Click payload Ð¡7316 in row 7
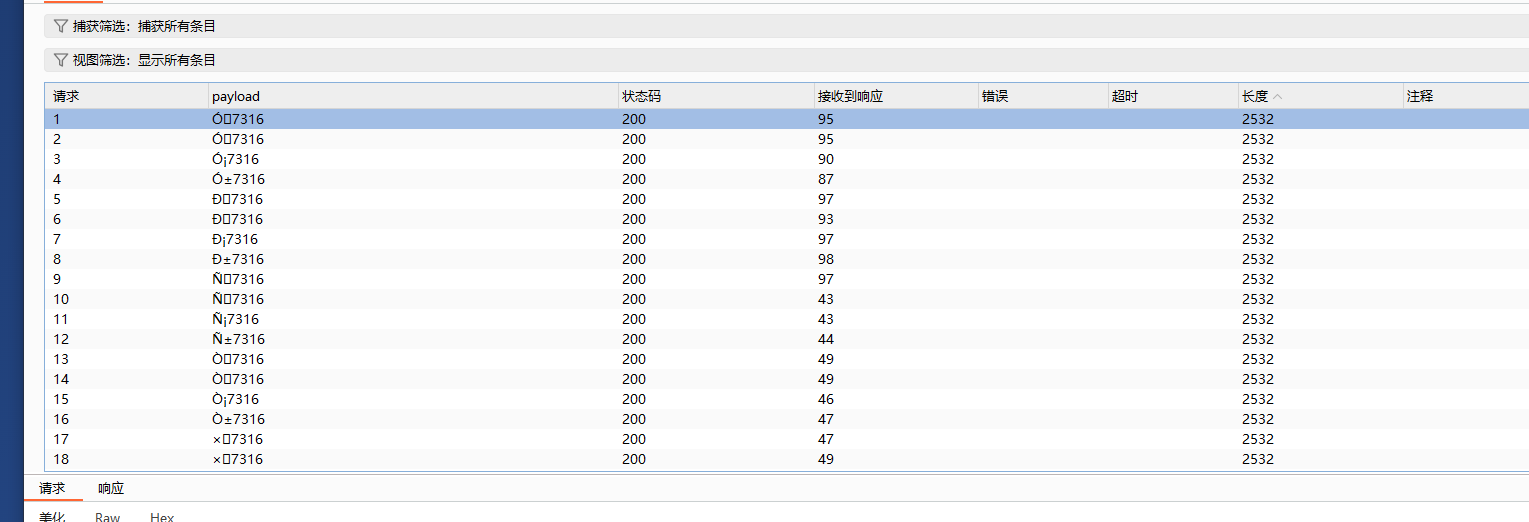Screen dimensions: 1529x522 [235, 239]
